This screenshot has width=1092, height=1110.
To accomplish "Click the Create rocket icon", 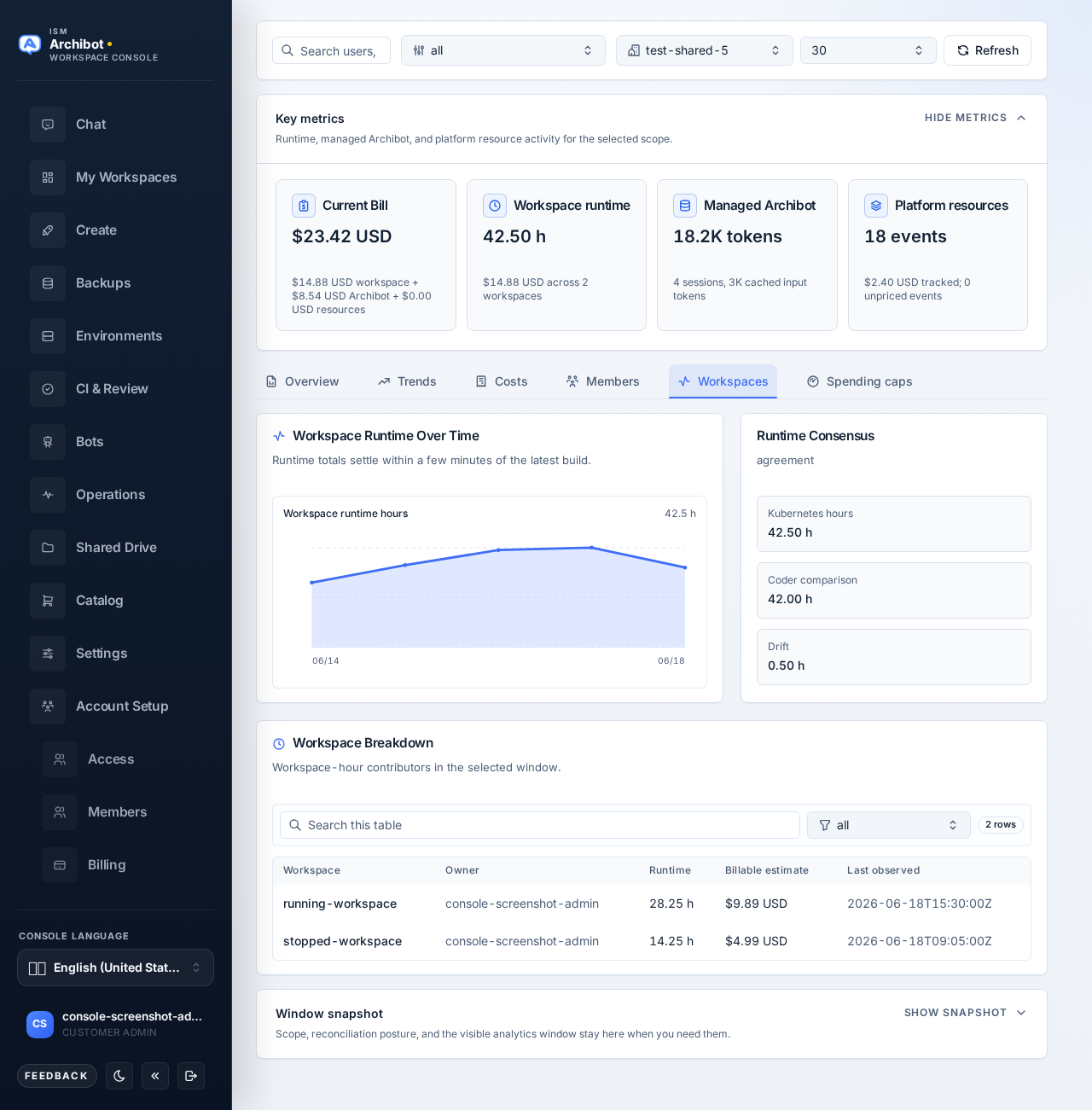I will pyautogui.click(x=48, y=230).
